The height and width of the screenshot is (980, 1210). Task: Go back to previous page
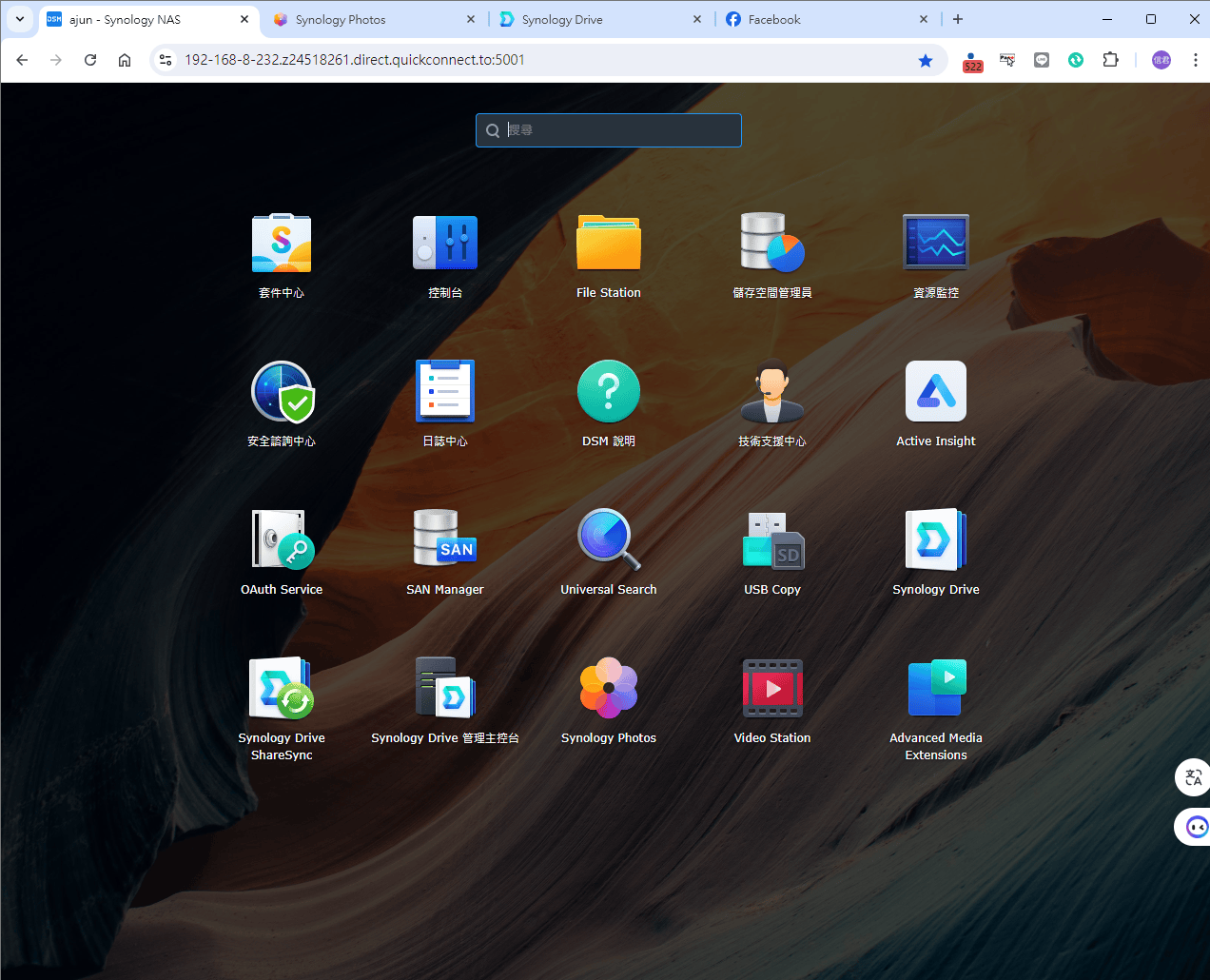pos(22,60)
